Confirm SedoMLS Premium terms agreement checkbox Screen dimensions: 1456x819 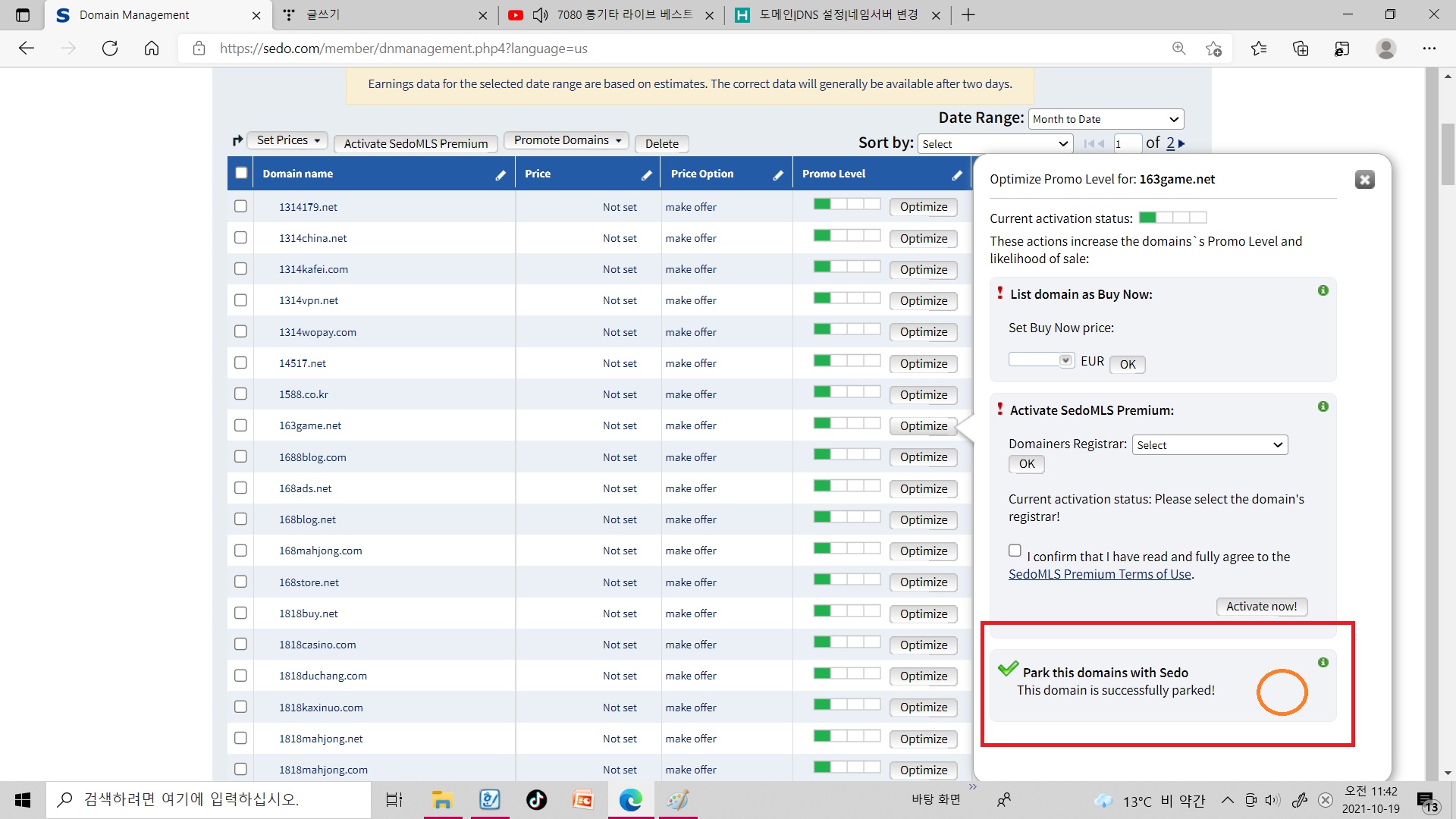pyautogui.click(x=1015, y=551)
